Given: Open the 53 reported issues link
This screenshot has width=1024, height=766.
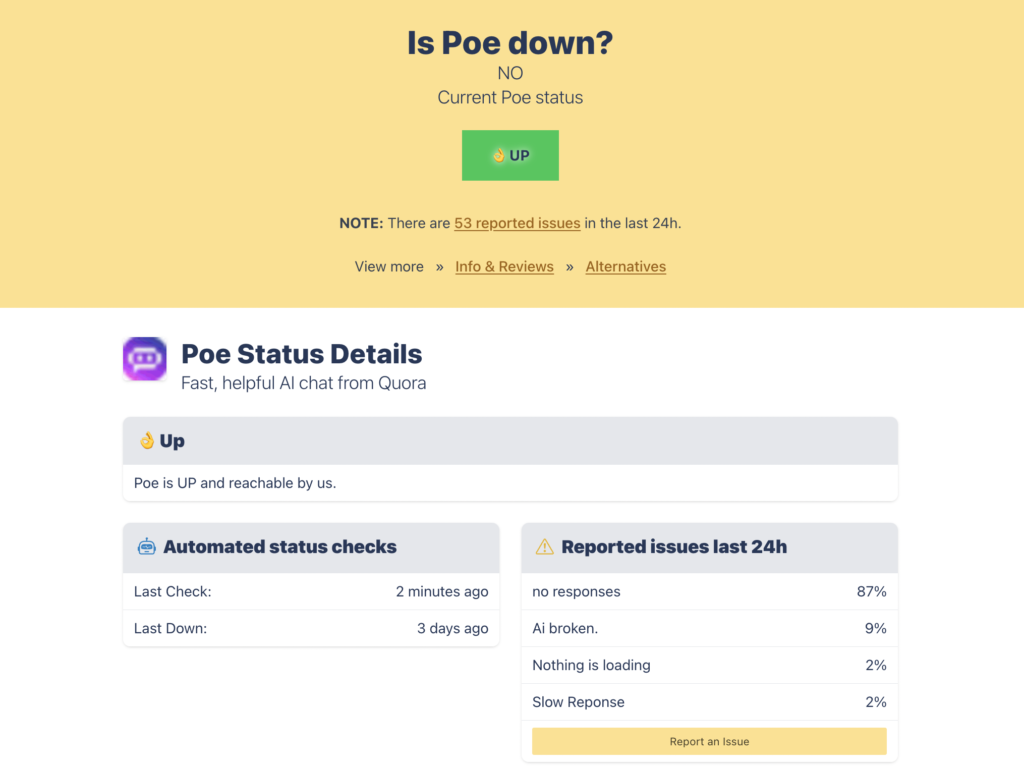Looking at the screenshot, I should (x=517, y=223).
